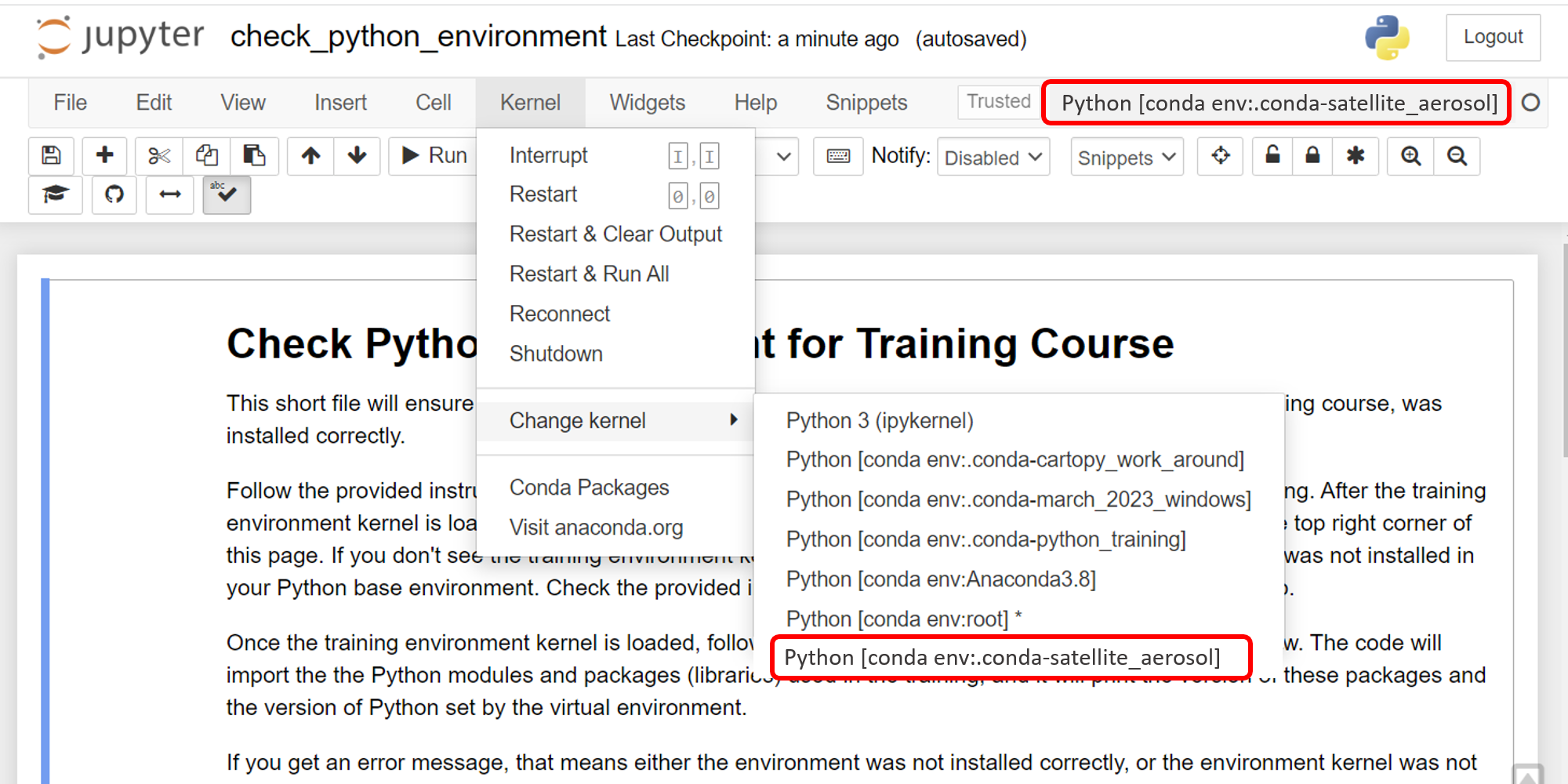
Task: Choose the conda-satellite_aerosol kernel from the list
Action: [x=1002, y=658]
